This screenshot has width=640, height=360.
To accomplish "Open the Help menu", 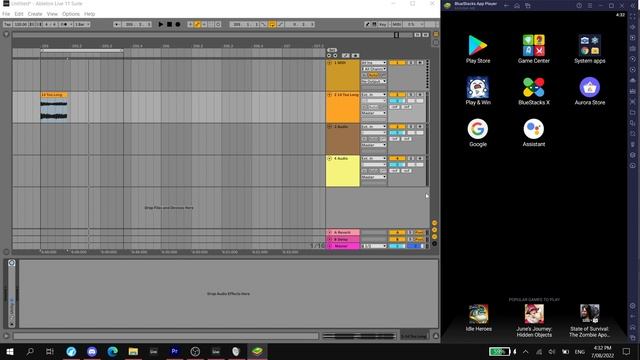I will pos(89,14).
